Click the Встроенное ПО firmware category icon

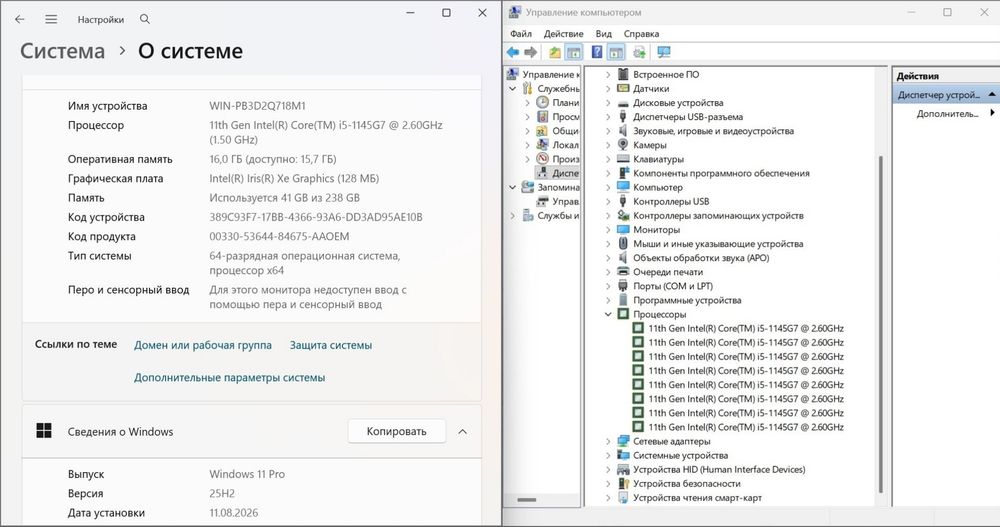tap(623, 74)
